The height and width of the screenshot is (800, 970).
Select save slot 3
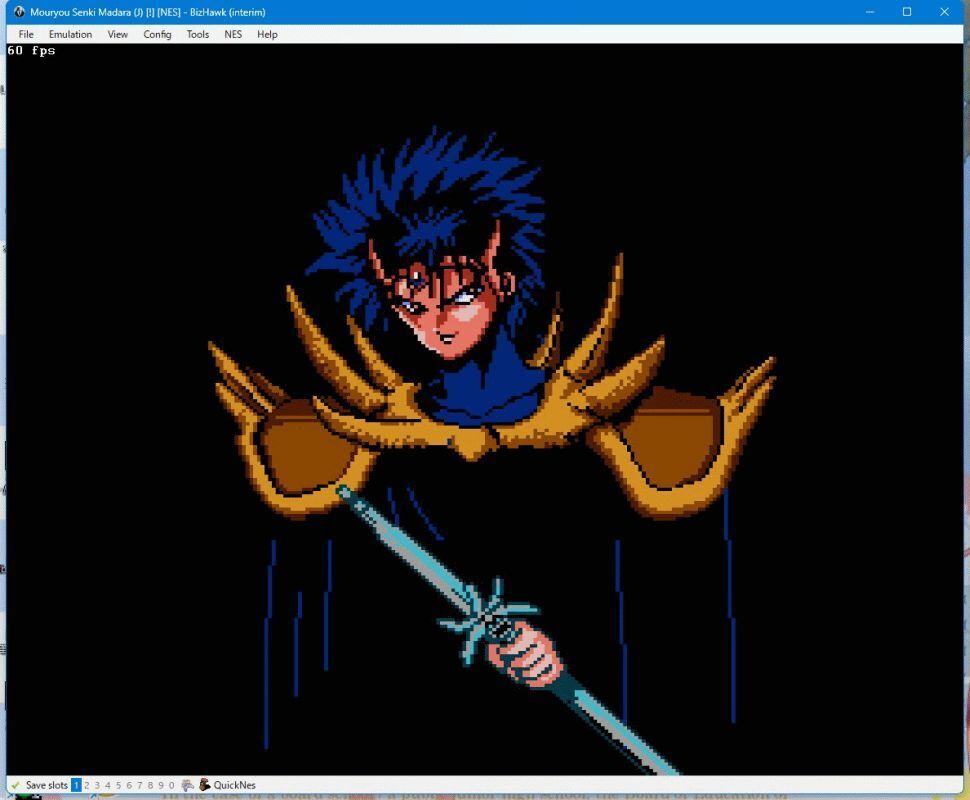tap(97, 785)
